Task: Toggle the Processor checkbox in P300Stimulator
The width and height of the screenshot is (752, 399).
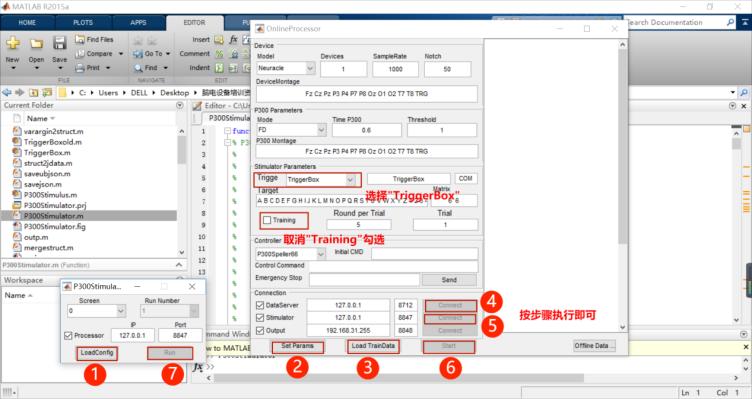Action: 68,335
